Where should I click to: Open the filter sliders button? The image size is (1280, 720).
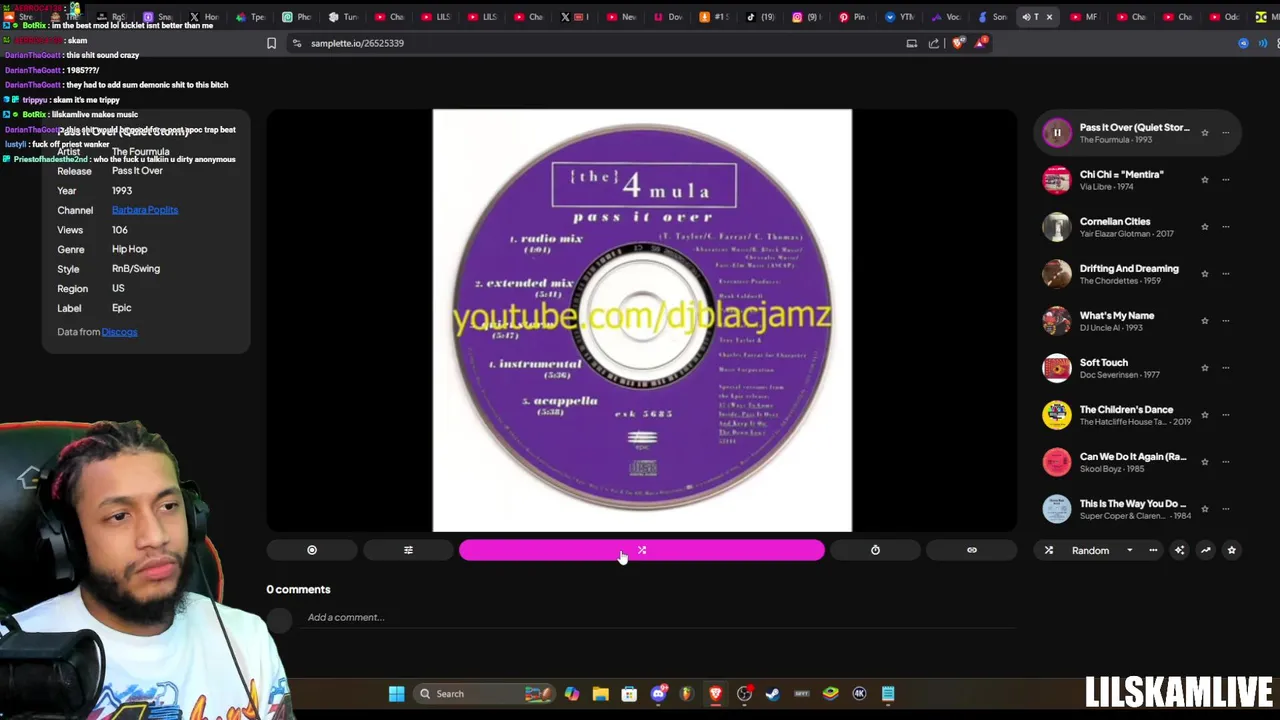408,550
